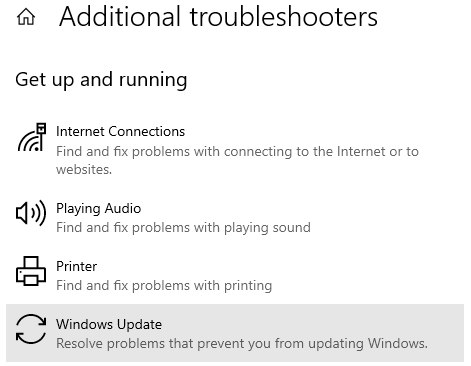The image size is (471, 366).
Task: Click blank space right of Playing Audio description
Action: pyautogui.click(x=387, y=228)
